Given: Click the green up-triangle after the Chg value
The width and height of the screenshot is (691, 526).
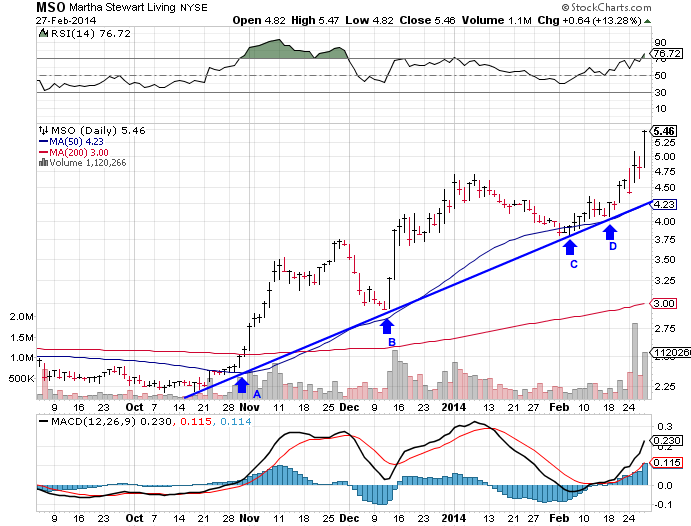Looking at the screenshot, I should pyautogui.click(x=647, y=21).
